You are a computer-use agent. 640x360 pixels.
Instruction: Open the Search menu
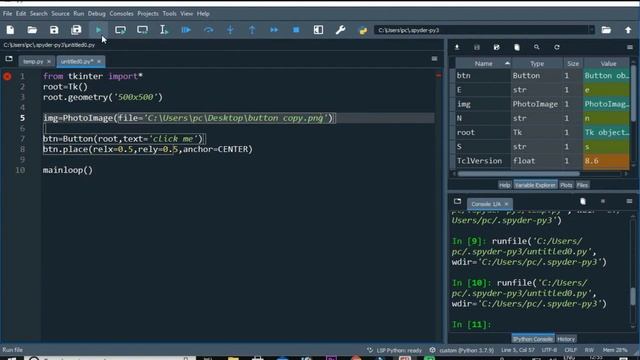tap(38, 13)
